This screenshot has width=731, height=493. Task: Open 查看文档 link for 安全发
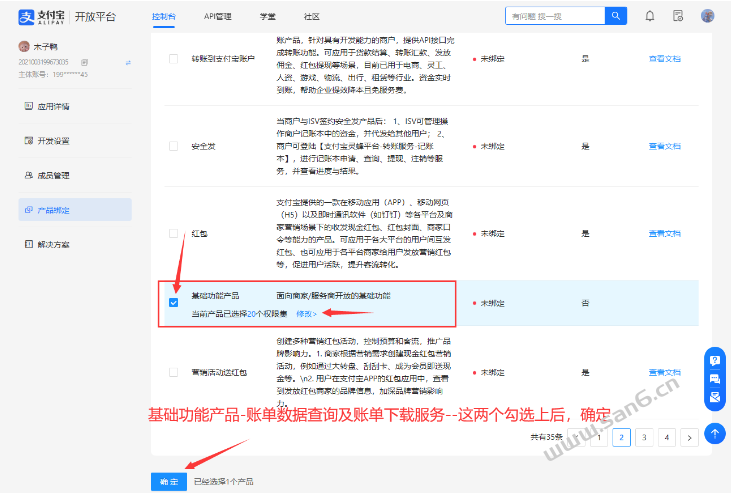[665, 146]
